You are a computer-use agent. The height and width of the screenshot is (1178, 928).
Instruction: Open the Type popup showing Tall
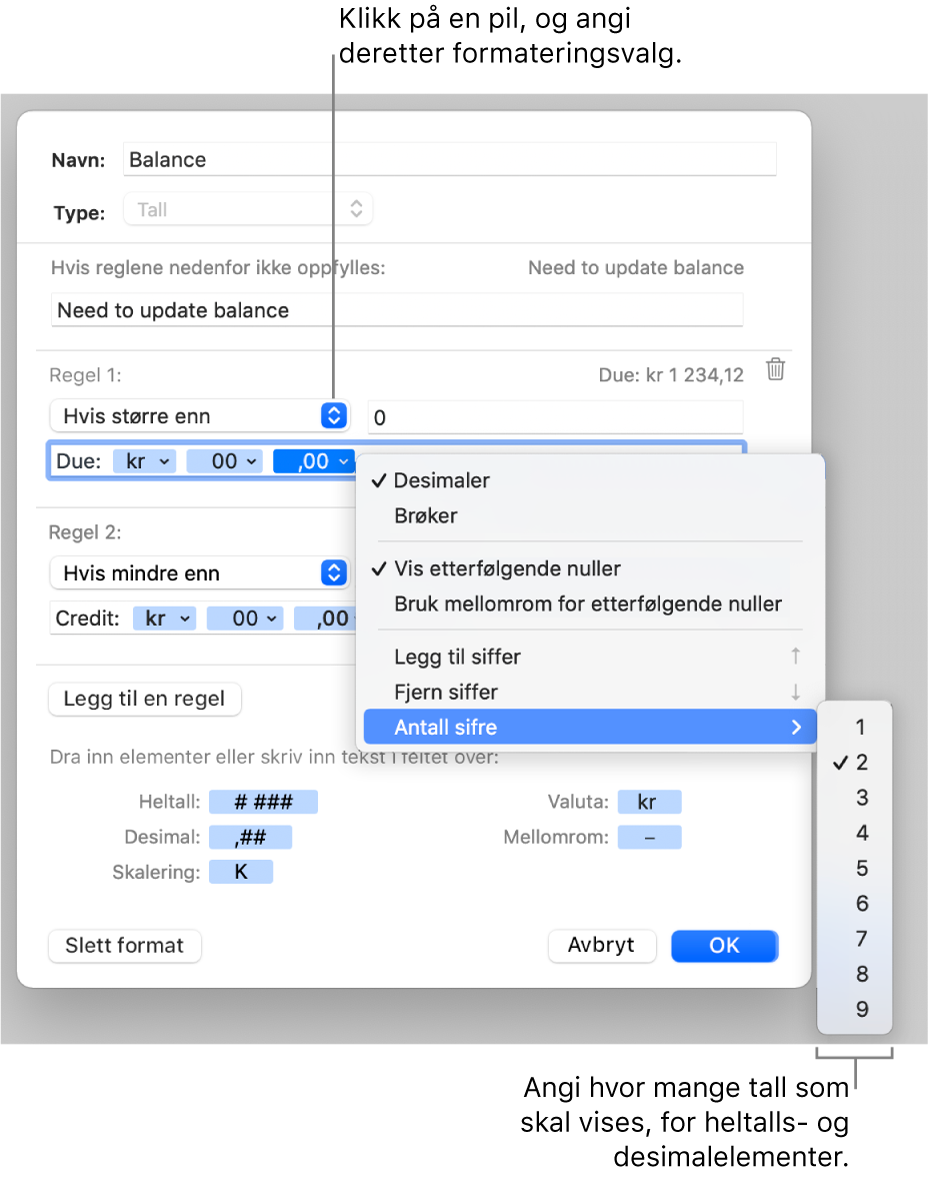249,210
